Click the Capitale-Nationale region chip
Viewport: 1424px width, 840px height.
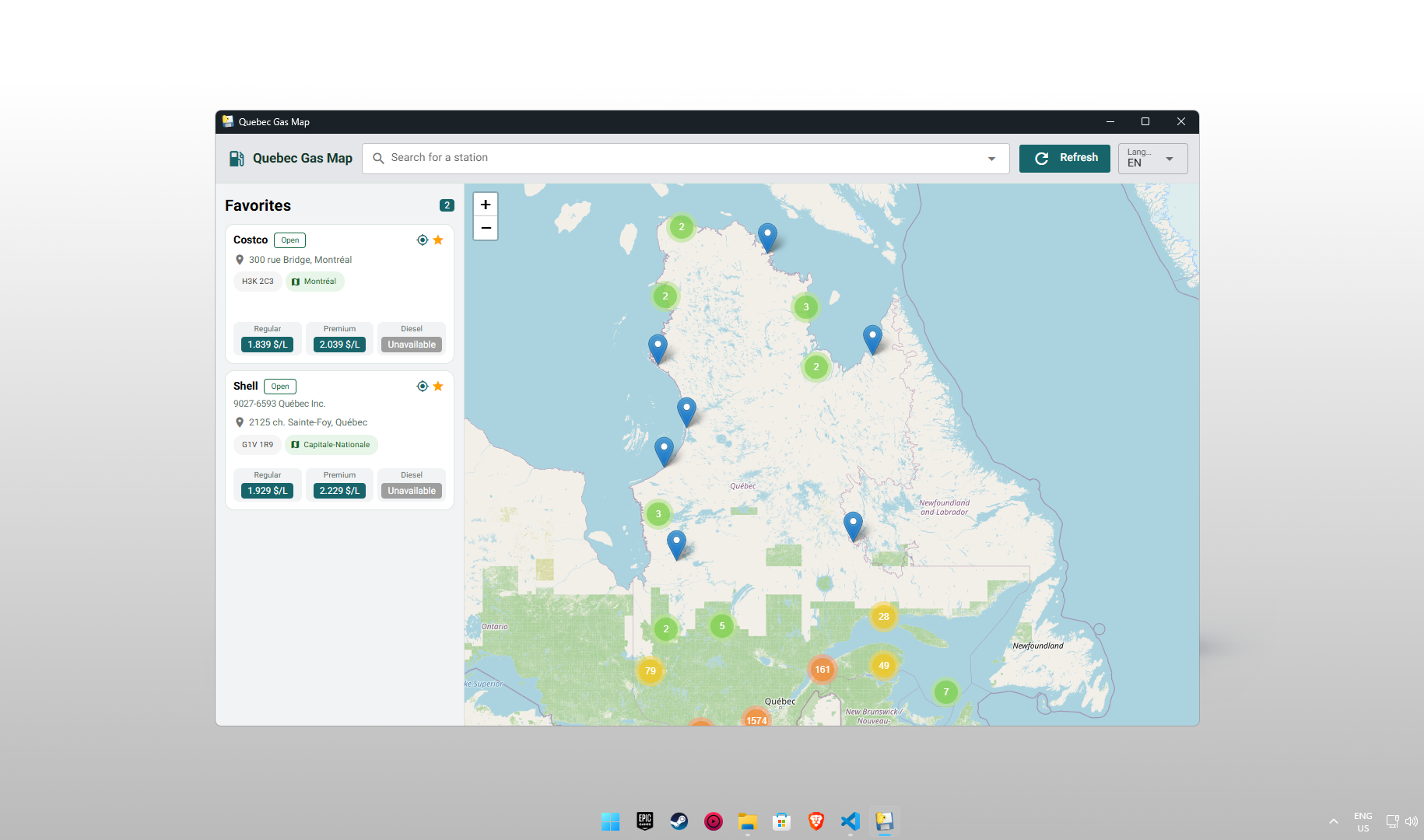331,445
